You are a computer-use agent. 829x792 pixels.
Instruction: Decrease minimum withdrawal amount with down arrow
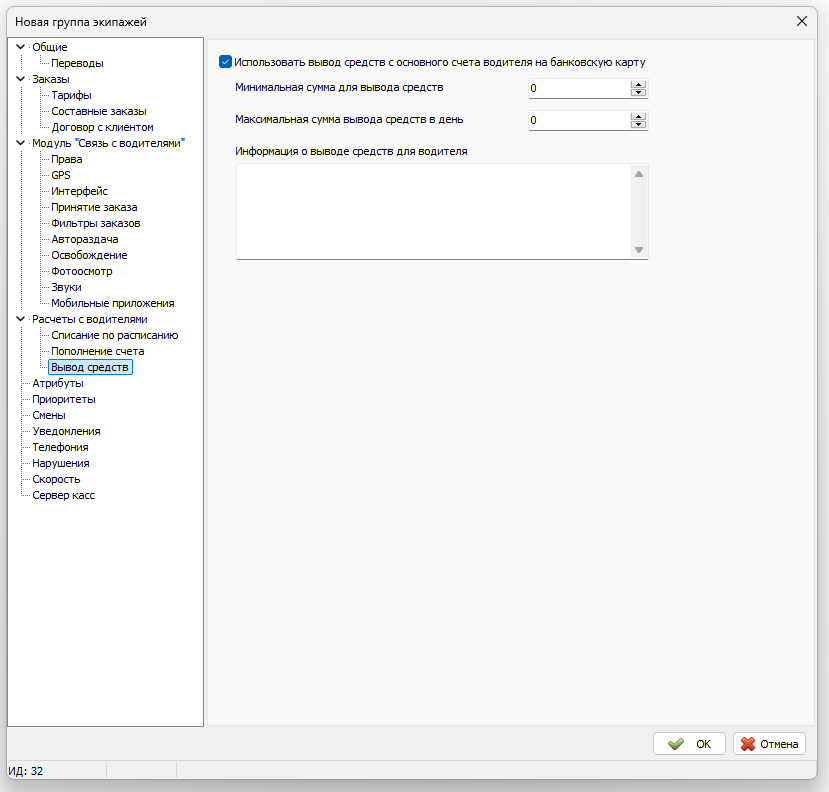[638, 93]
